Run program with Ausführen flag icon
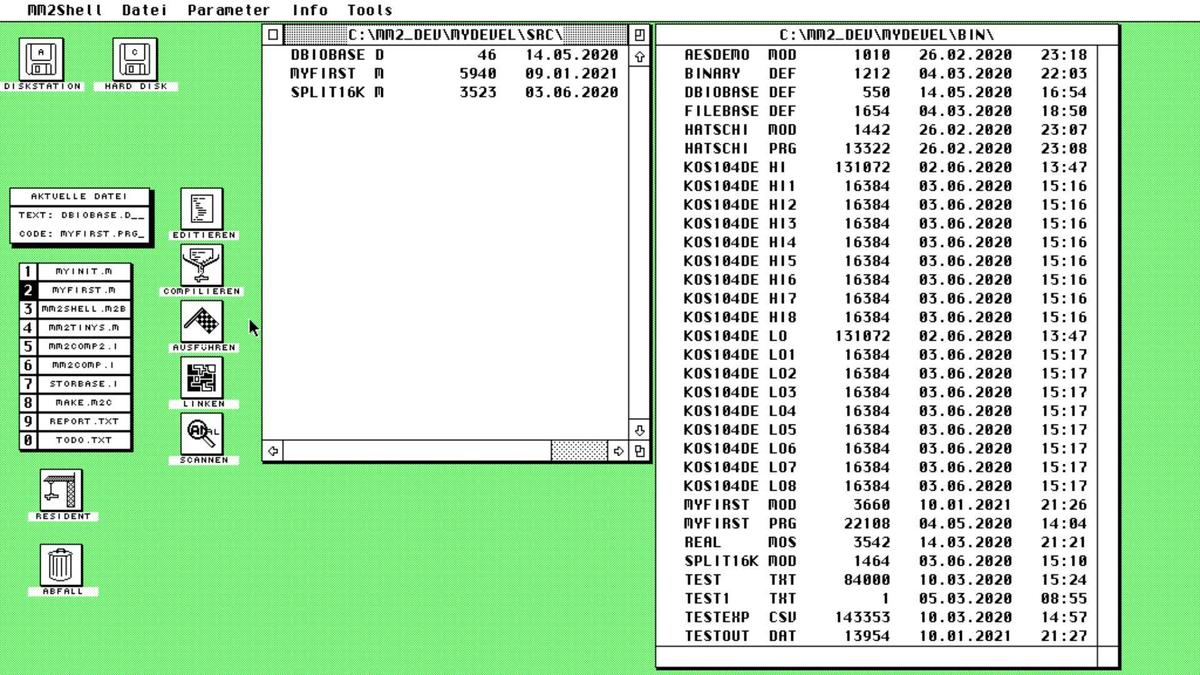1200x675 pixels. click(202, 323)
